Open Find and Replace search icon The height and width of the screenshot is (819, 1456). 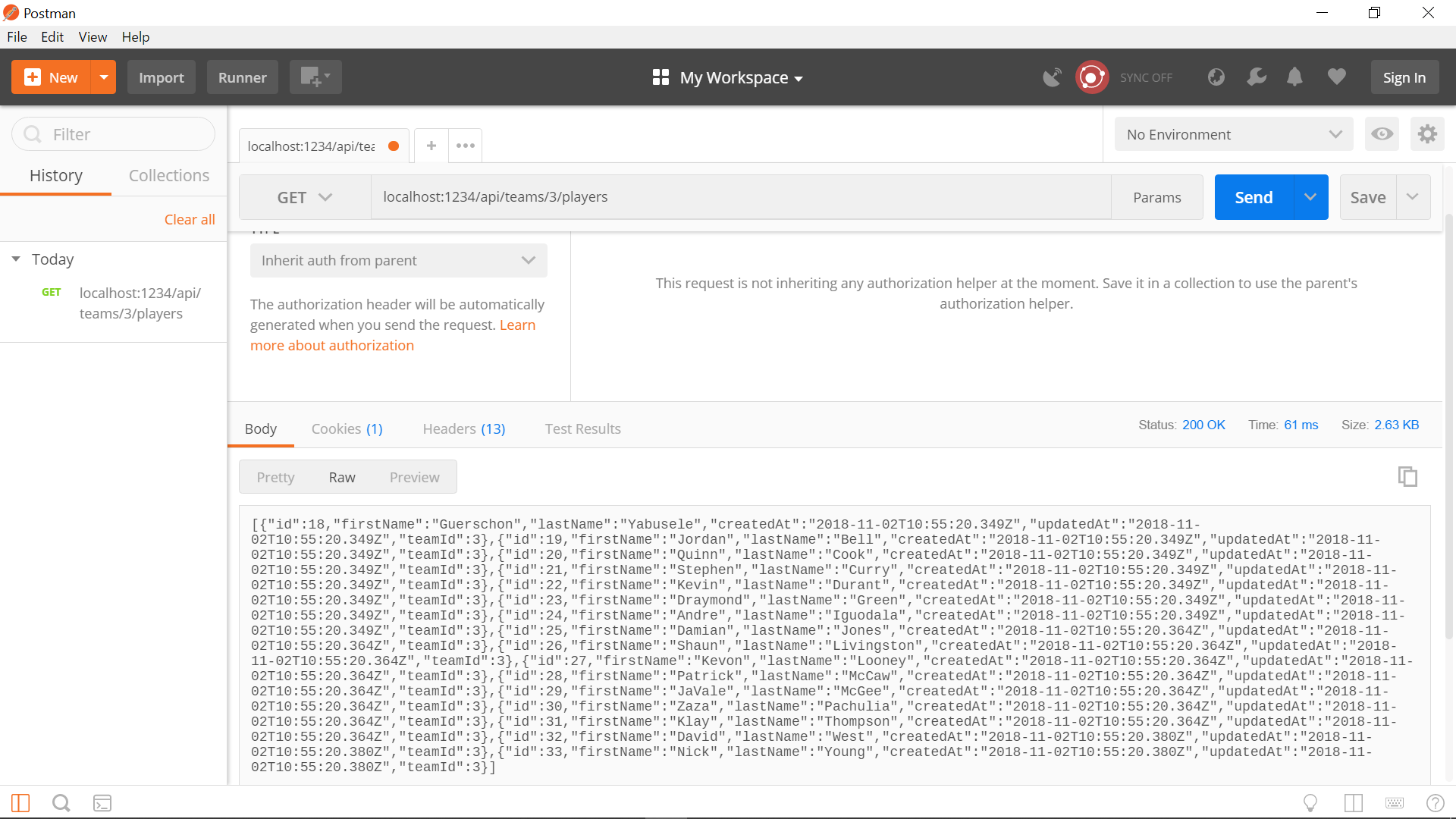[x=61, y=803]
